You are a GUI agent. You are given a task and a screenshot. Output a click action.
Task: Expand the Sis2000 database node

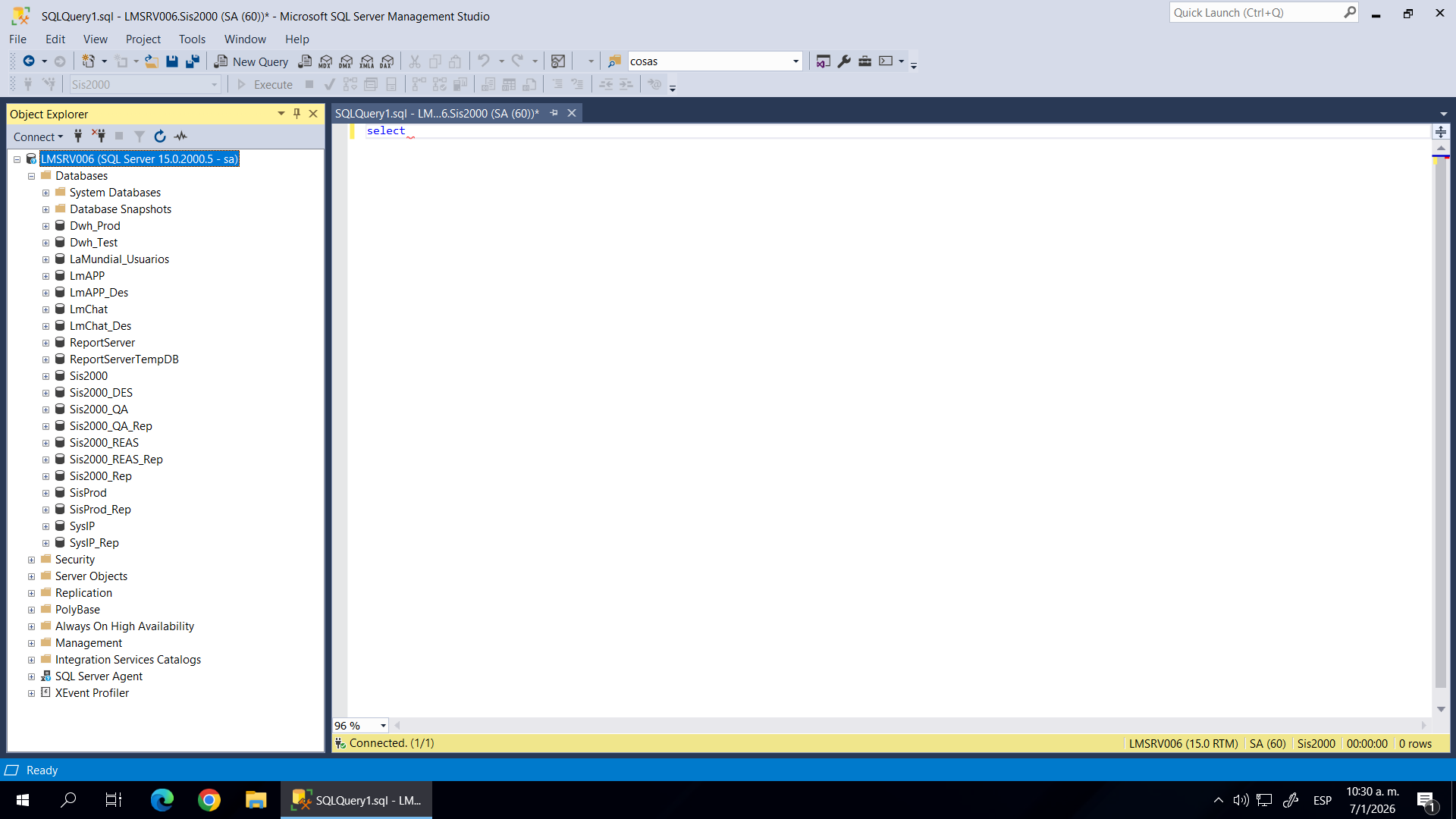coord(46,377)
